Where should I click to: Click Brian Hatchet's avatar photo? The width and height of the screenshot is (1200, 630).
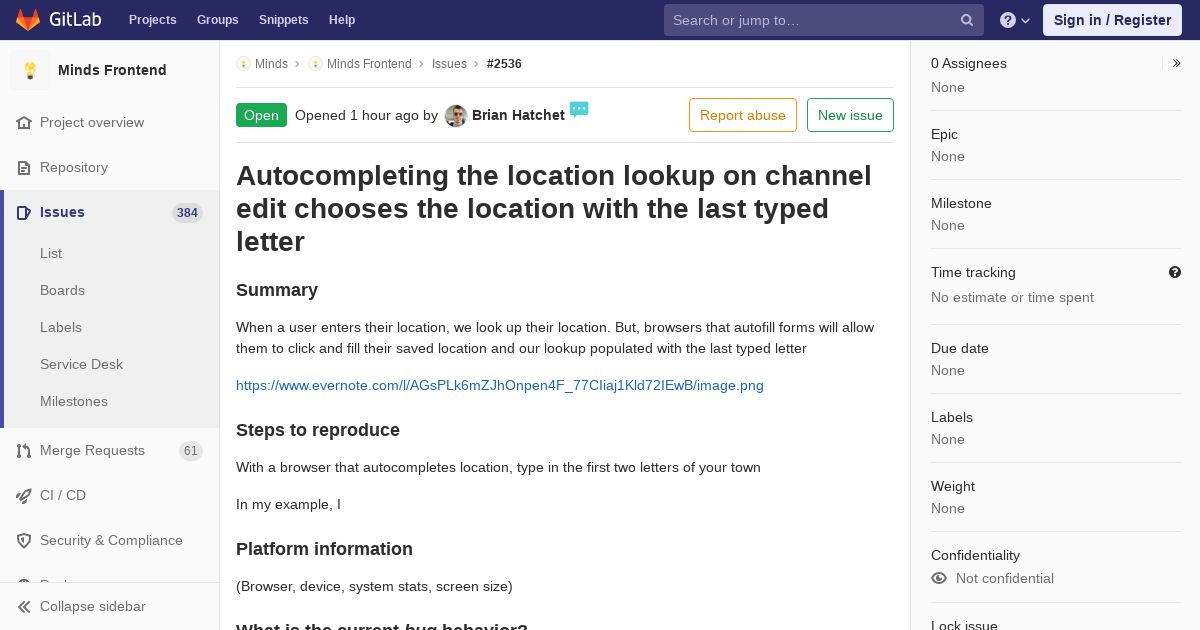pyautogui.click(x=456, y=116)
